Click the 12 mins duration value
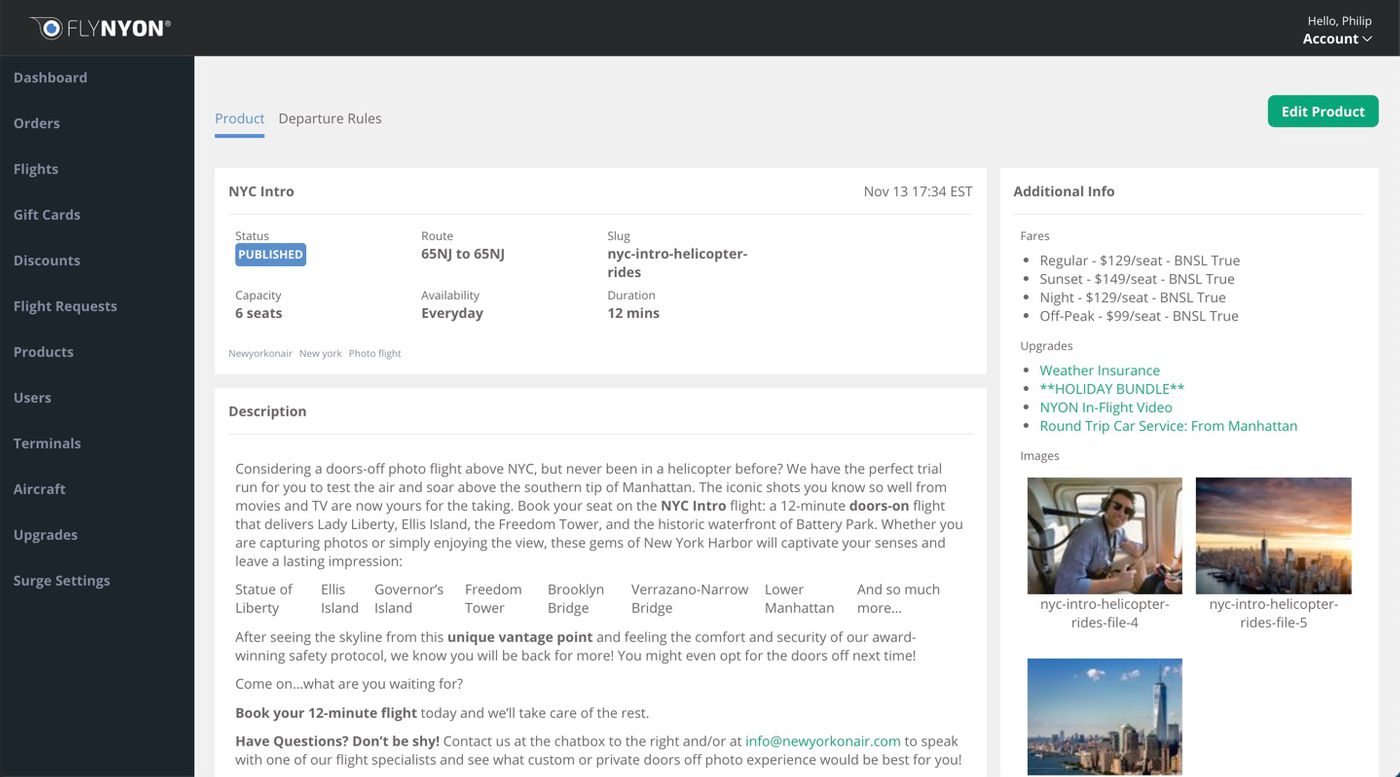The height and width of the screenshot is (777, 1400). 633,313
